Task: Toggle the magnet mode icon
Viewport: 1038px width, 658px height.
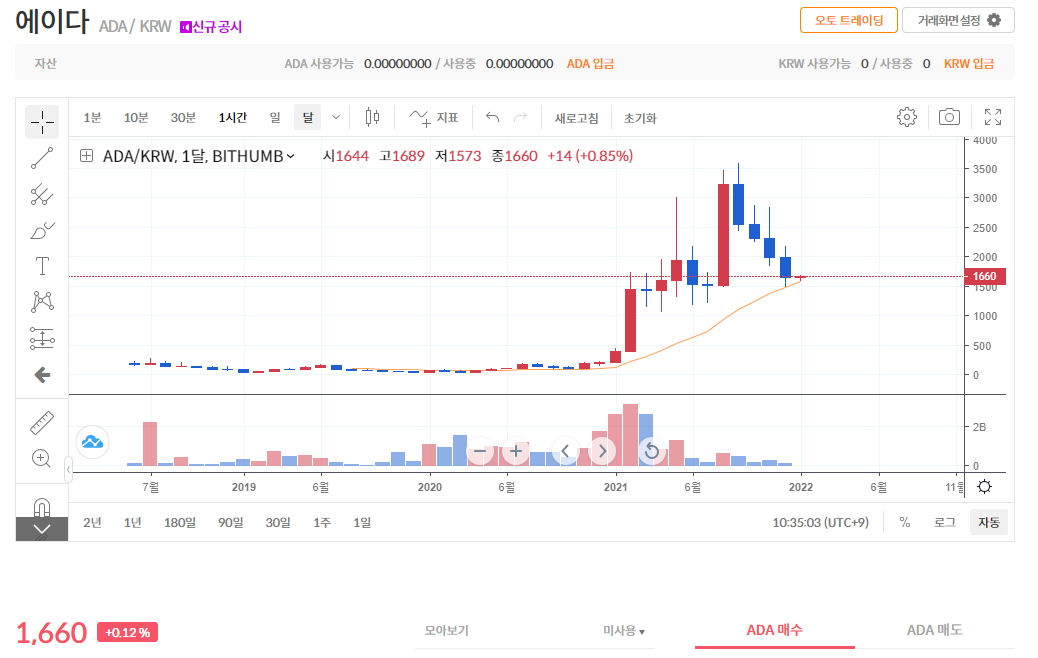Action: [x=42, y=507]
